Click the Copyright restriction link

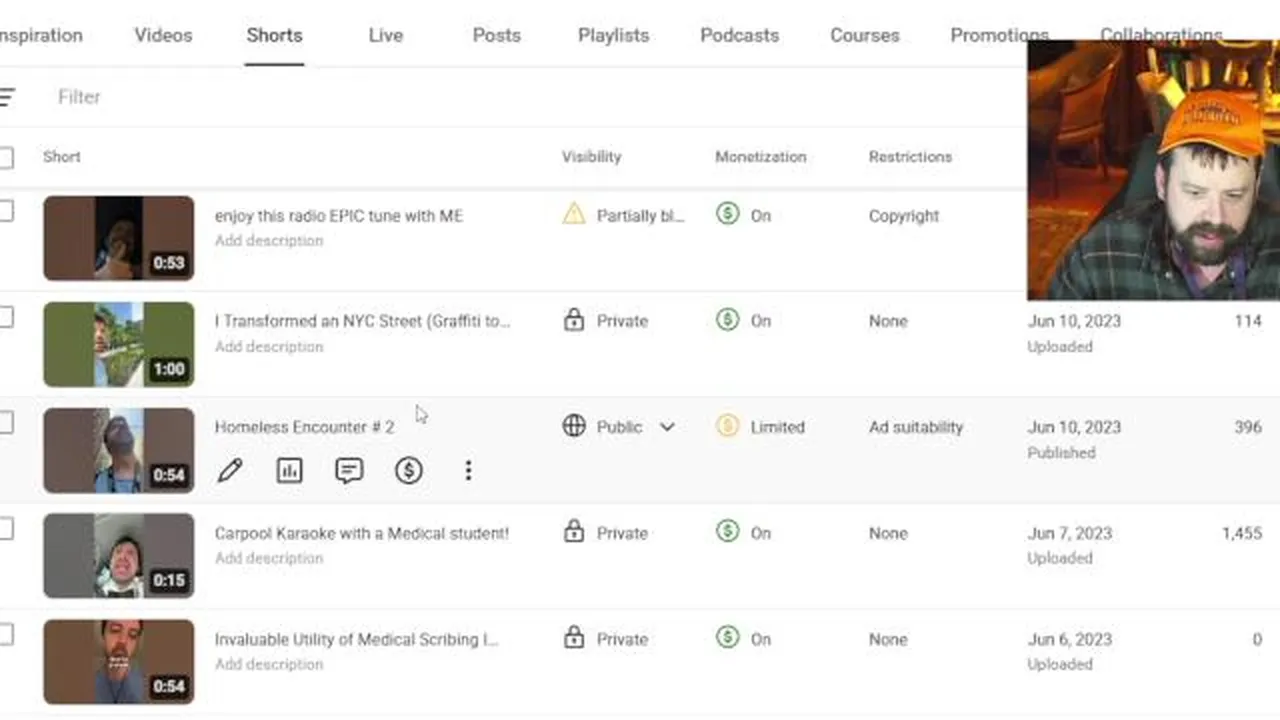[904, 216]
